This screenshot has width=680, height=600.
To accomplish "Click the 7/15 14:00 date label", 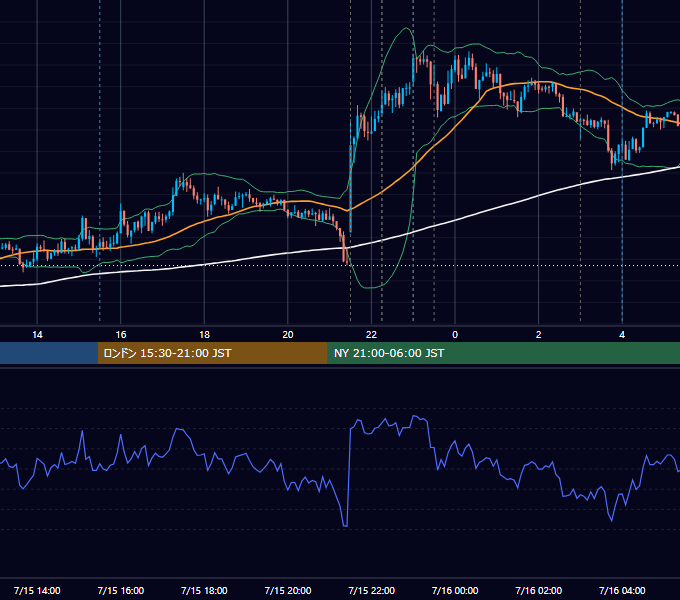I will pyautogui.click(x=37, y=590).
